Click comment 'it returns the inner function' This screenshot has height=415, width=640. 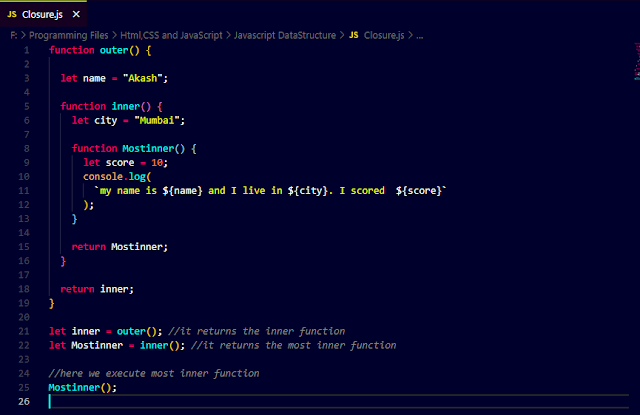click(x=257, y=331)
